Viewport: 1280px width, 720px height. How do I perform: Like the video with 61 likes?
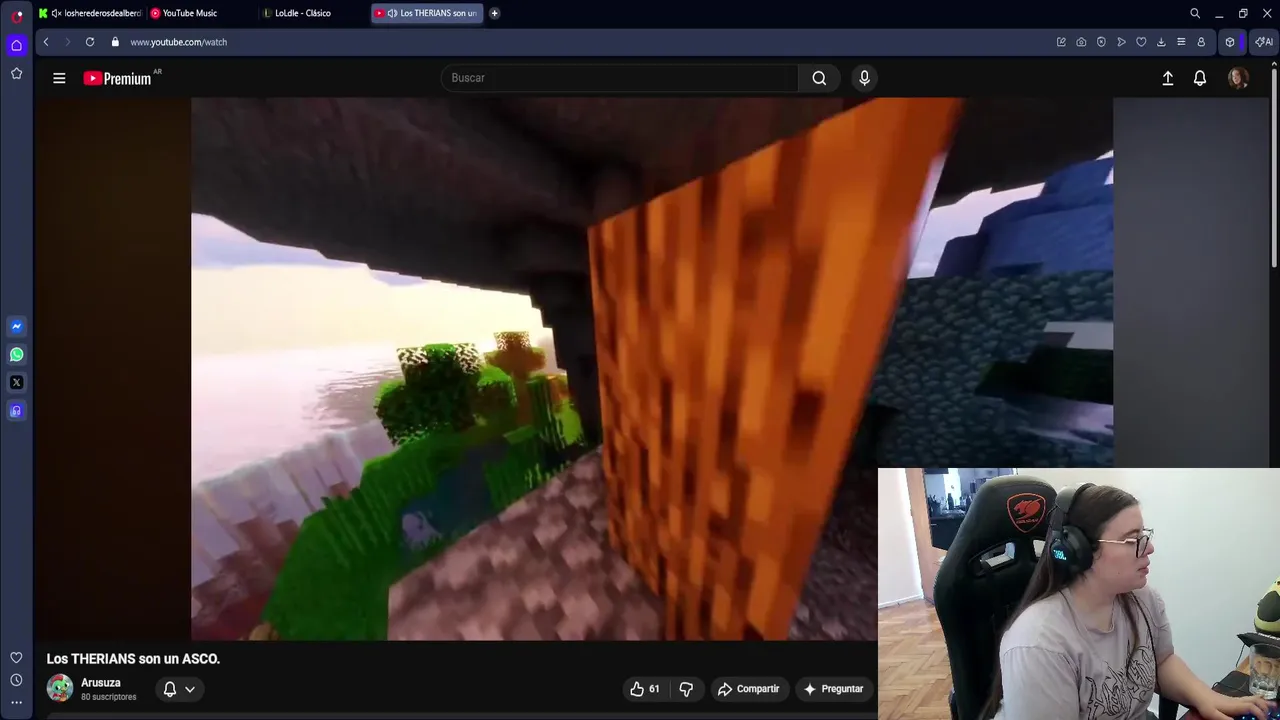645,689
